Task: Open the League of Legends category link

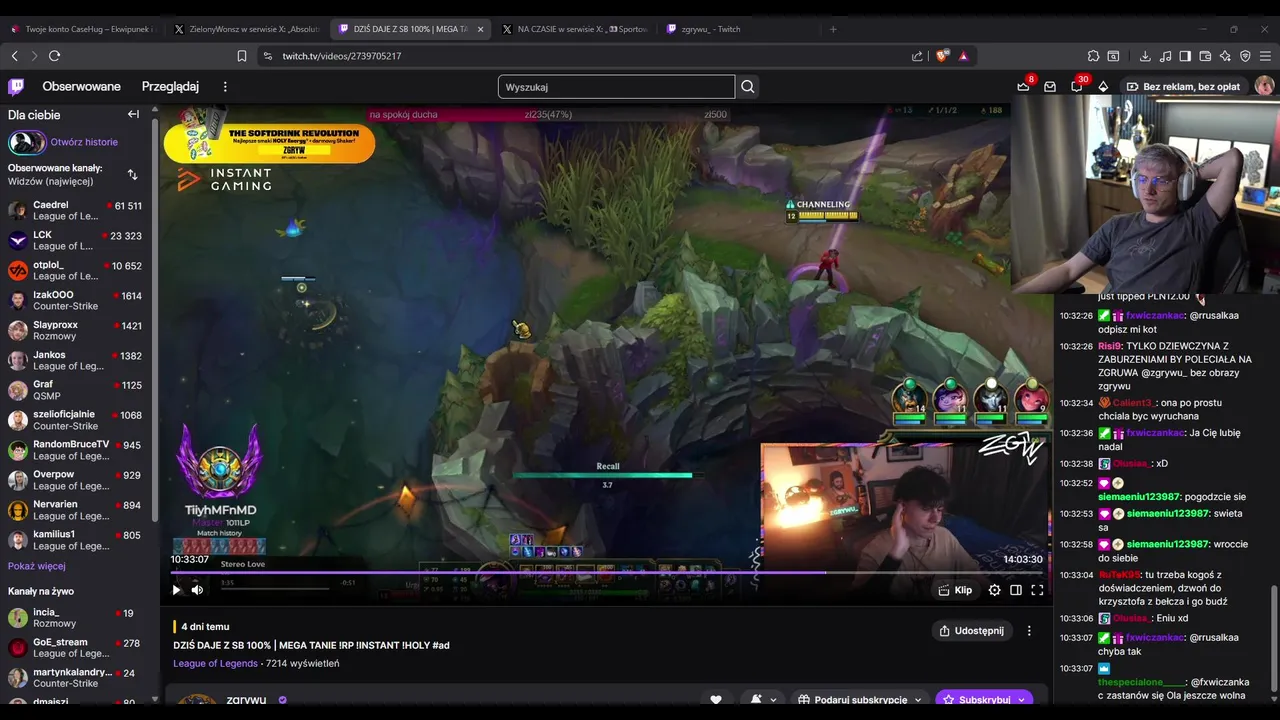Action: 215,663
